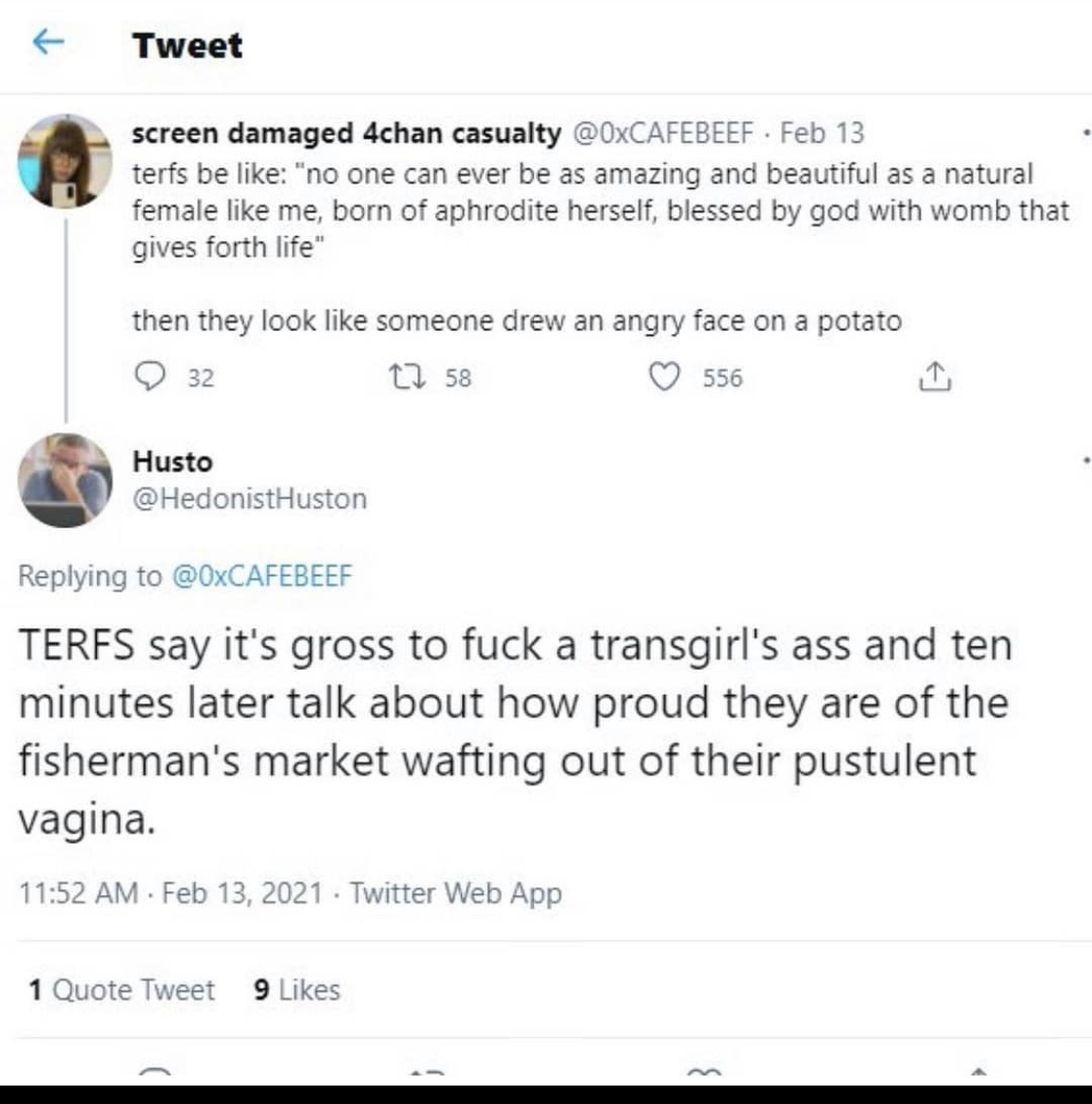Viewport: 1092px width, 1104px height.
Task: Show the 9 Likes list
Action: (296, 989)
